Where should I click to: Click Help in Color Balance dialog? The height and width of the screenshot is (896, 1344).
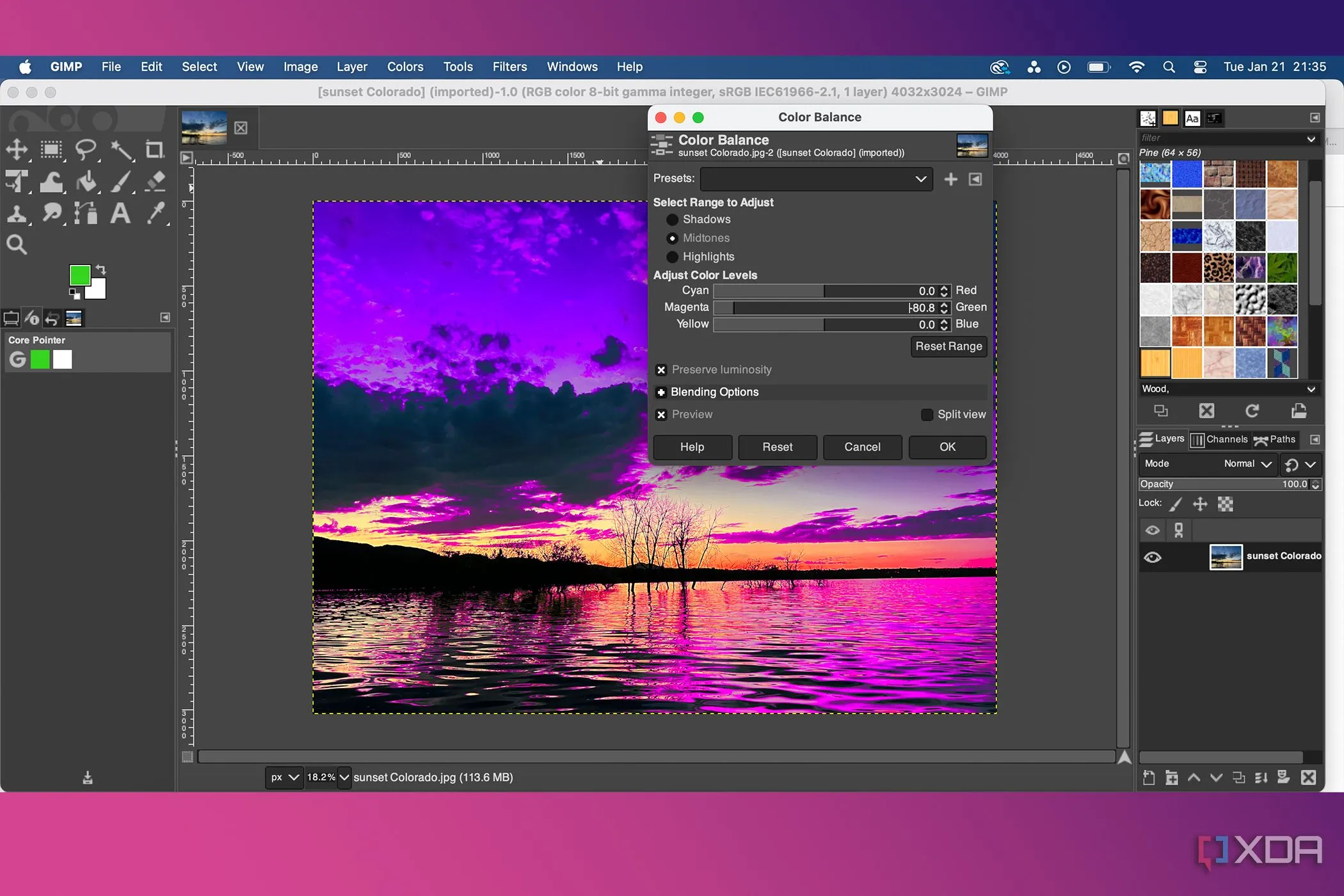(692, 447)
